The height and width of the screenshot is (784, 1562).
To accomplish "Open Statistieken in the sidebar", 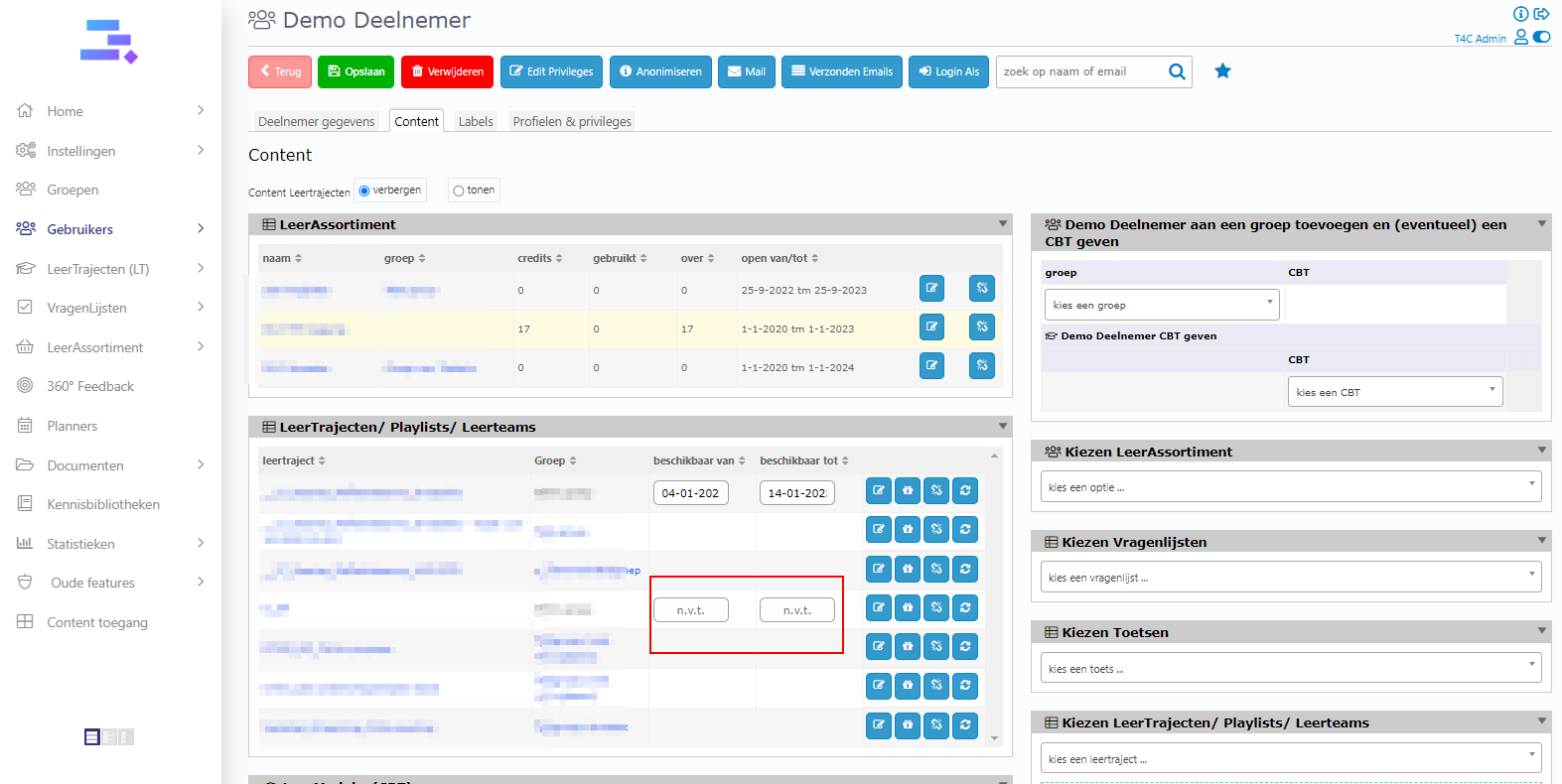I will click(x=80, y=544).
